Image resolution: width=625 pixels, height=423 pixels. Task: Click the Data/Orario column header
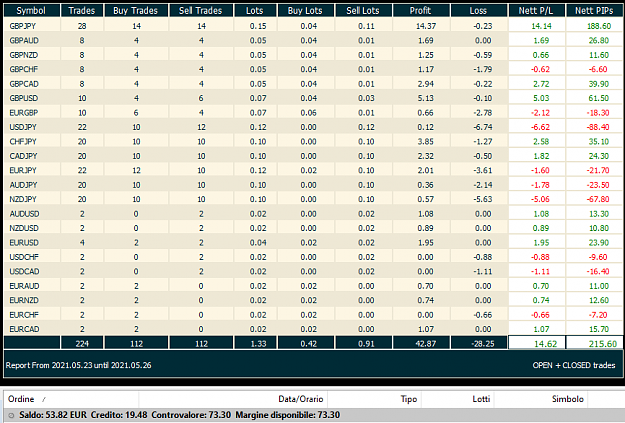301,399
